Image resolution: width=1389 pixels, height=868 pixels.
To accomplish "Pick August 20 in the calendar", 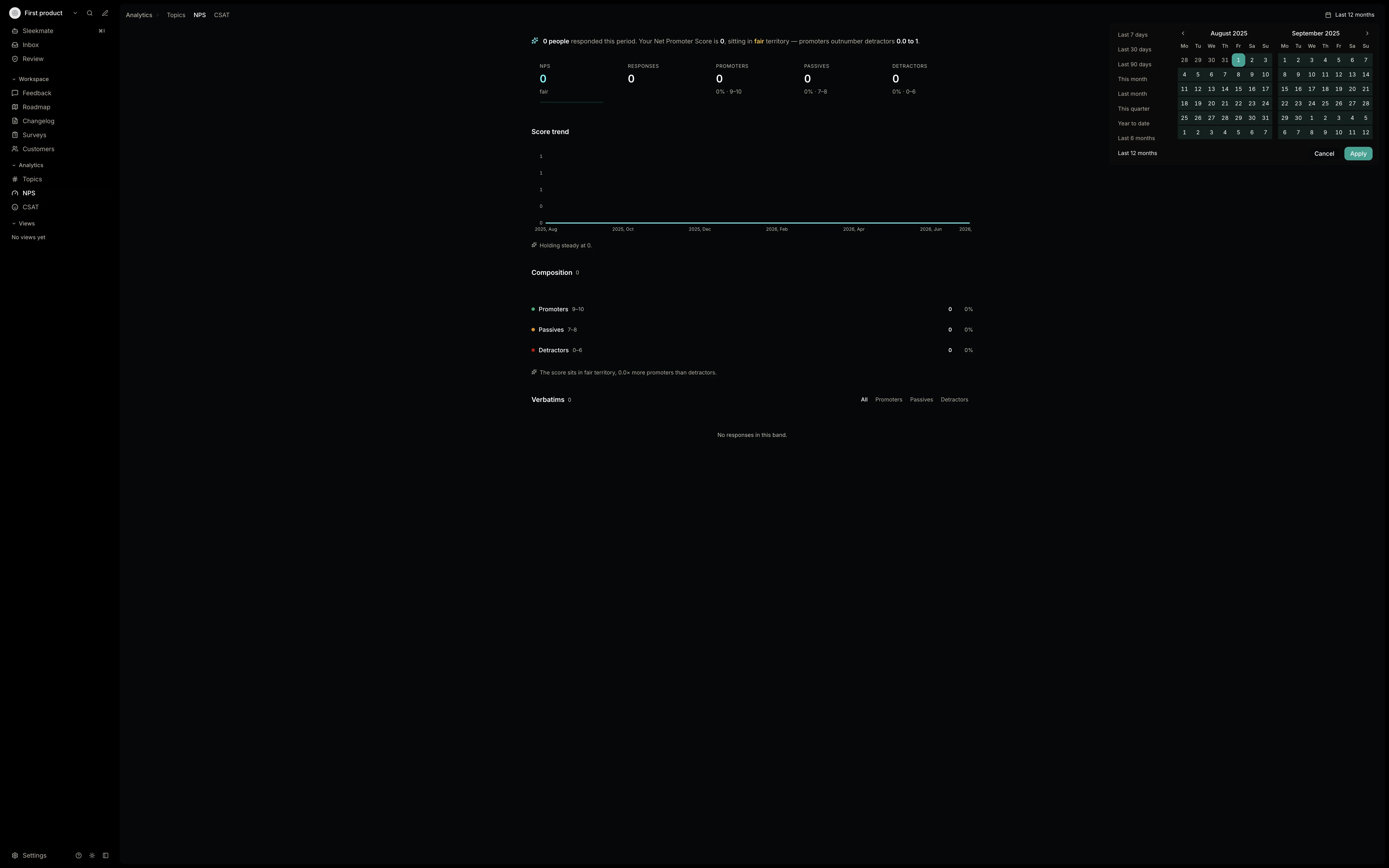I will tap(1211, 104).
